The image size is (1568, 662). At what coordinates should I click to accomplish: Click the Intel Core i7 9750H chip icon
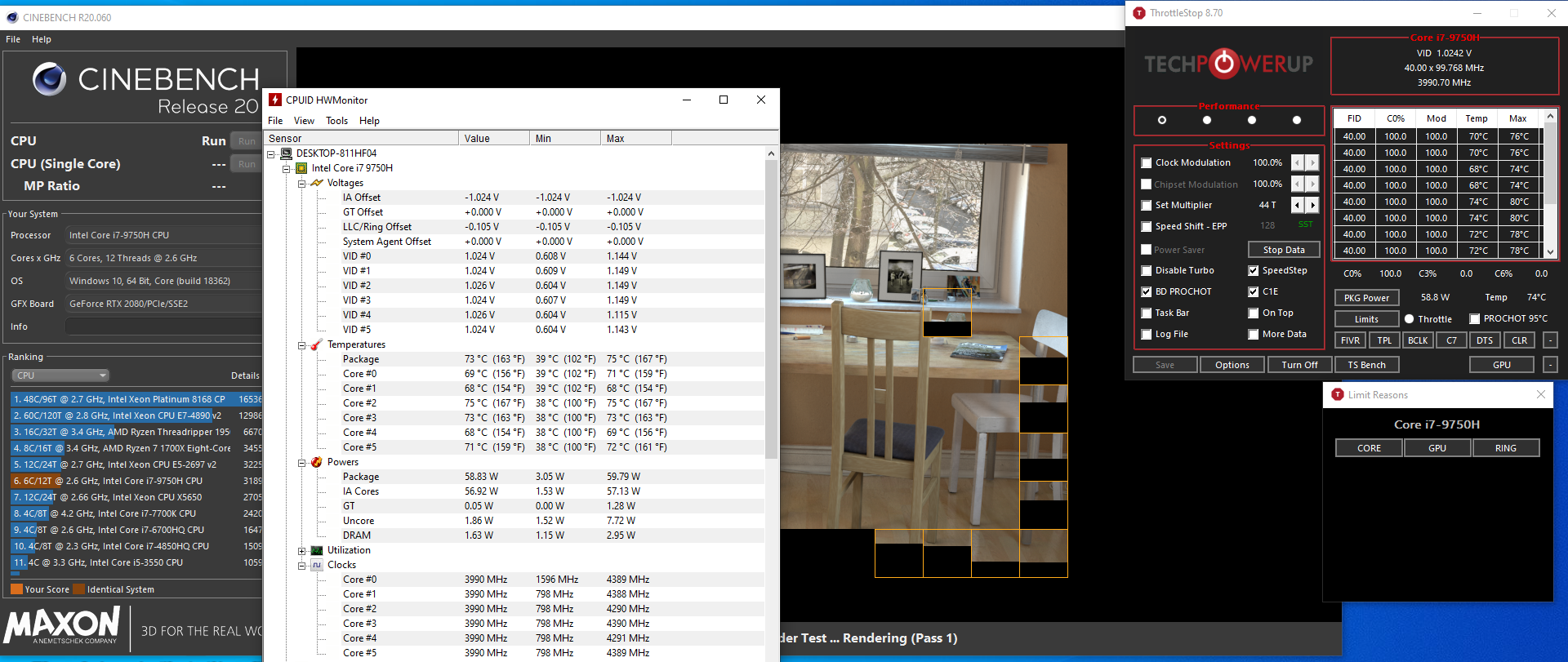(x=301, y=168)
